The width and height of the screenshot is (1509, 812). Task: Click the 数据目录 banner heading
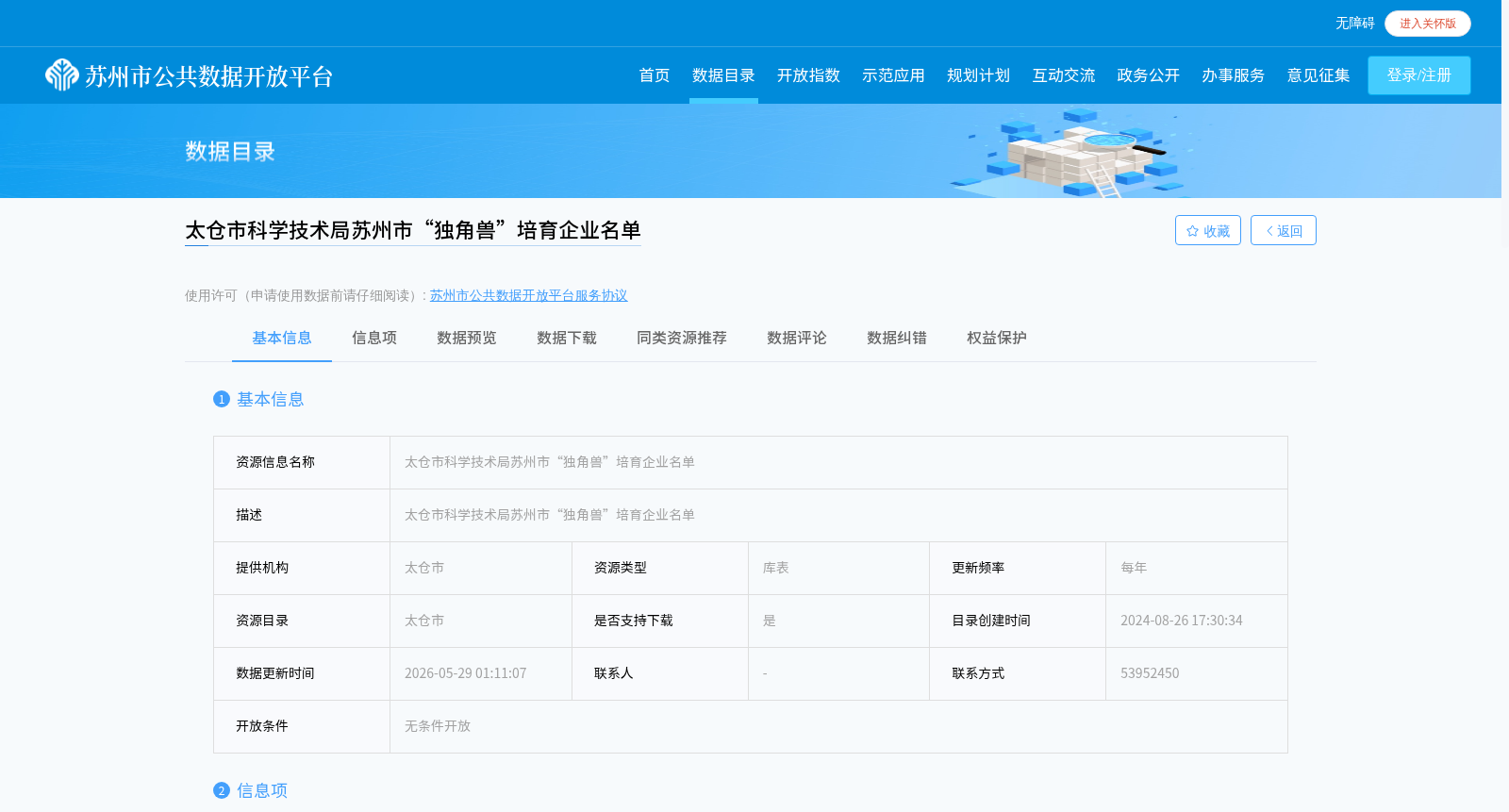(x=230, y=151)
